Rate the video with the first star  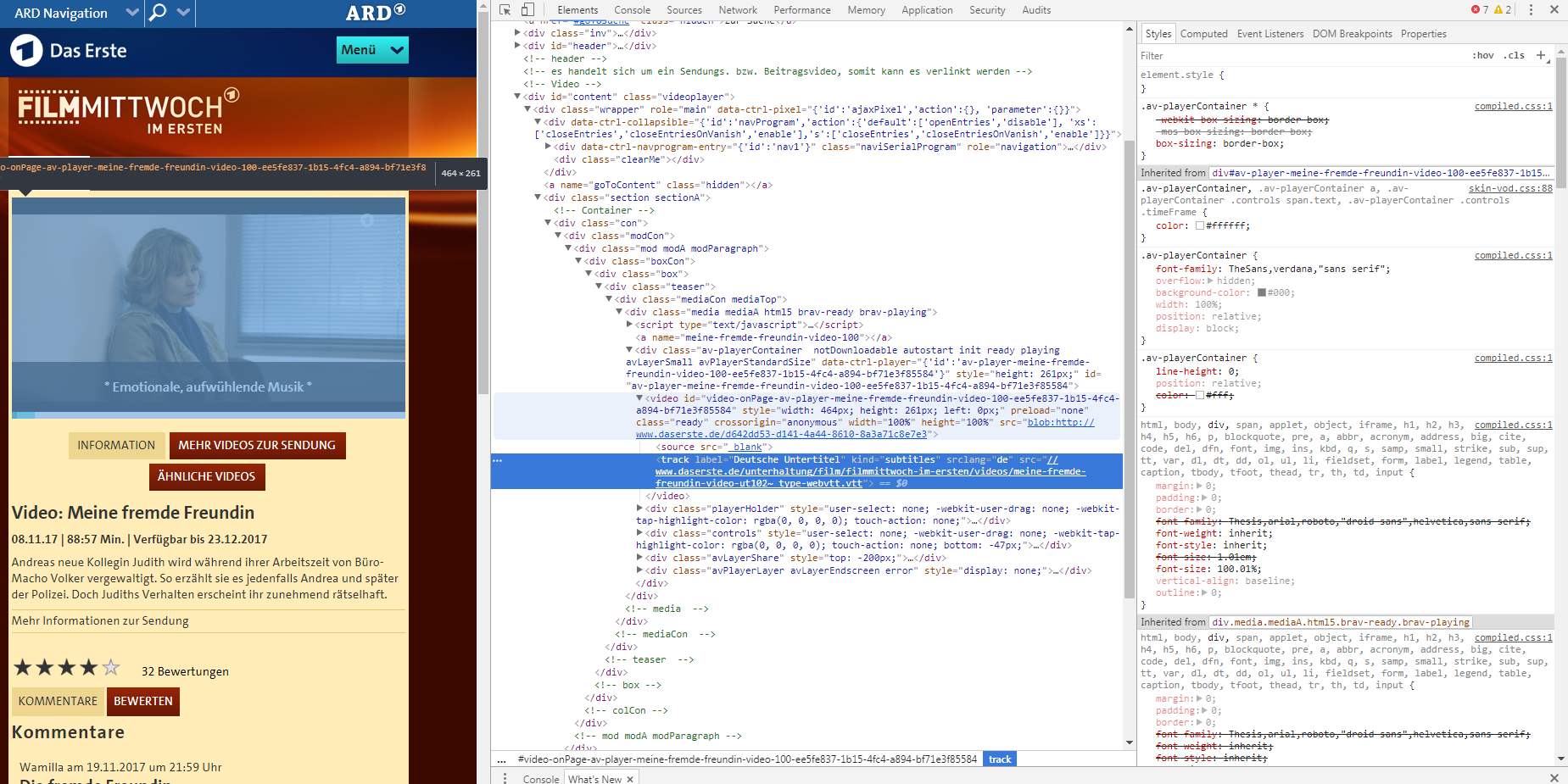point(23,668)
